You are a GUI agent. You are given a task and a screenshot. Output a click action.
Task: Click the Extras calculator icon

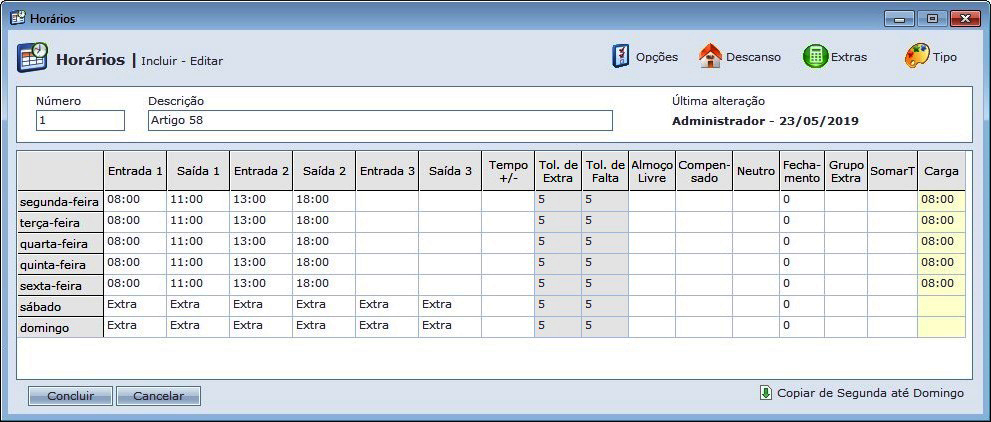coord(815,57)
